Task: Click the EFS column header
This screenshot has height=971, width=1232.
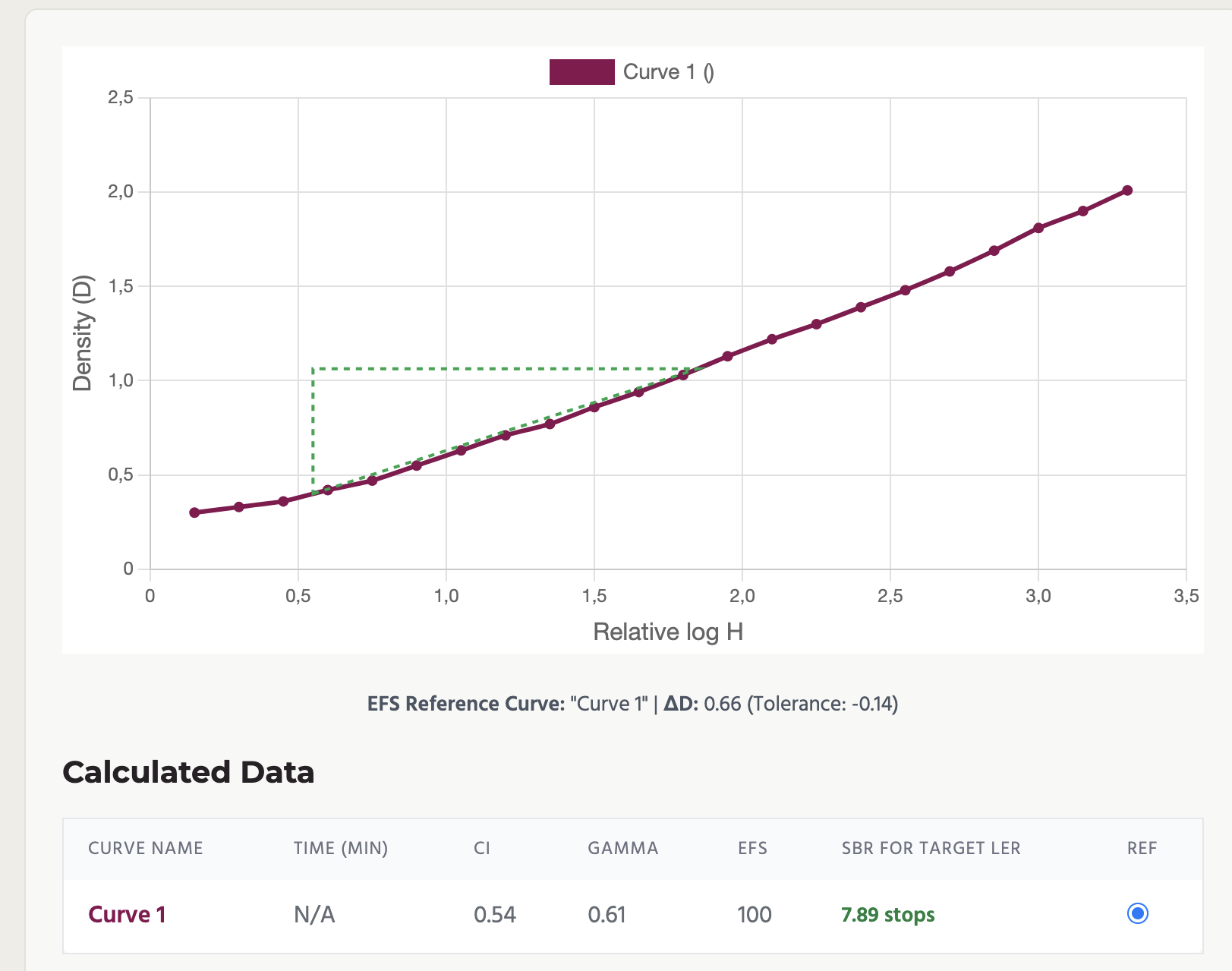Action: (752, 848)
